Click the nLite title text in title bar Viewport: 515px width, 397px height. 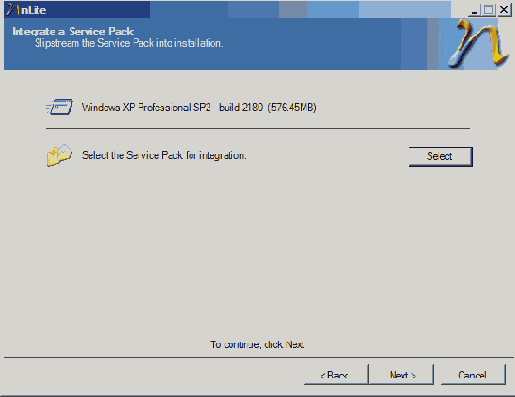(33, 10)
